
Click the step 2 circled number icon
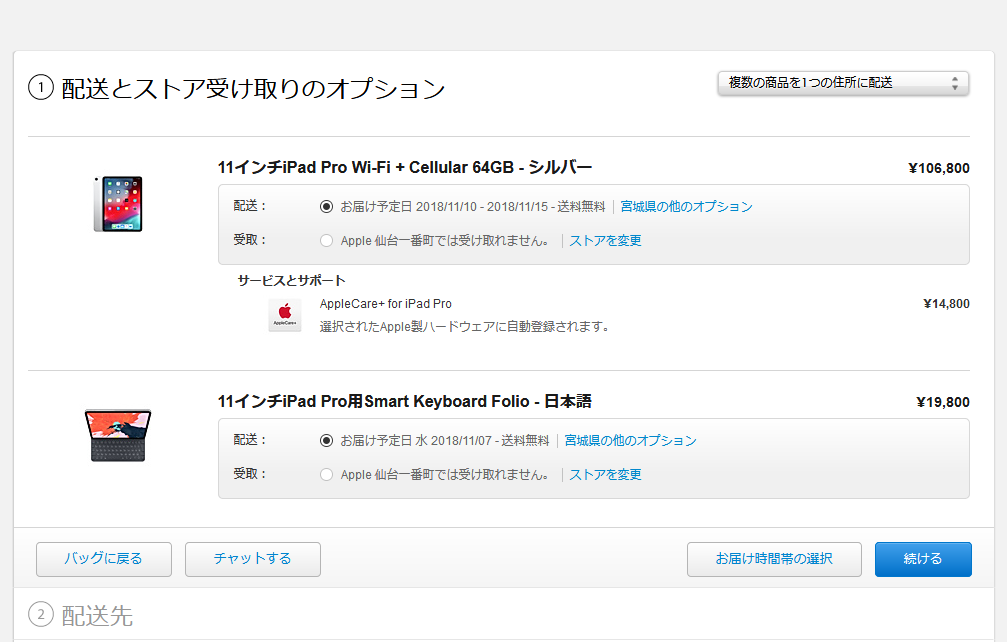coord(40,615)
